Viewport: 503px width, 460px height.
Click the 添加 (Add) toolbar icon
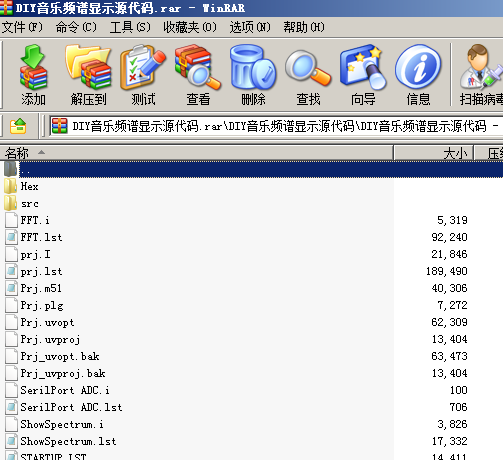[33, 68]
